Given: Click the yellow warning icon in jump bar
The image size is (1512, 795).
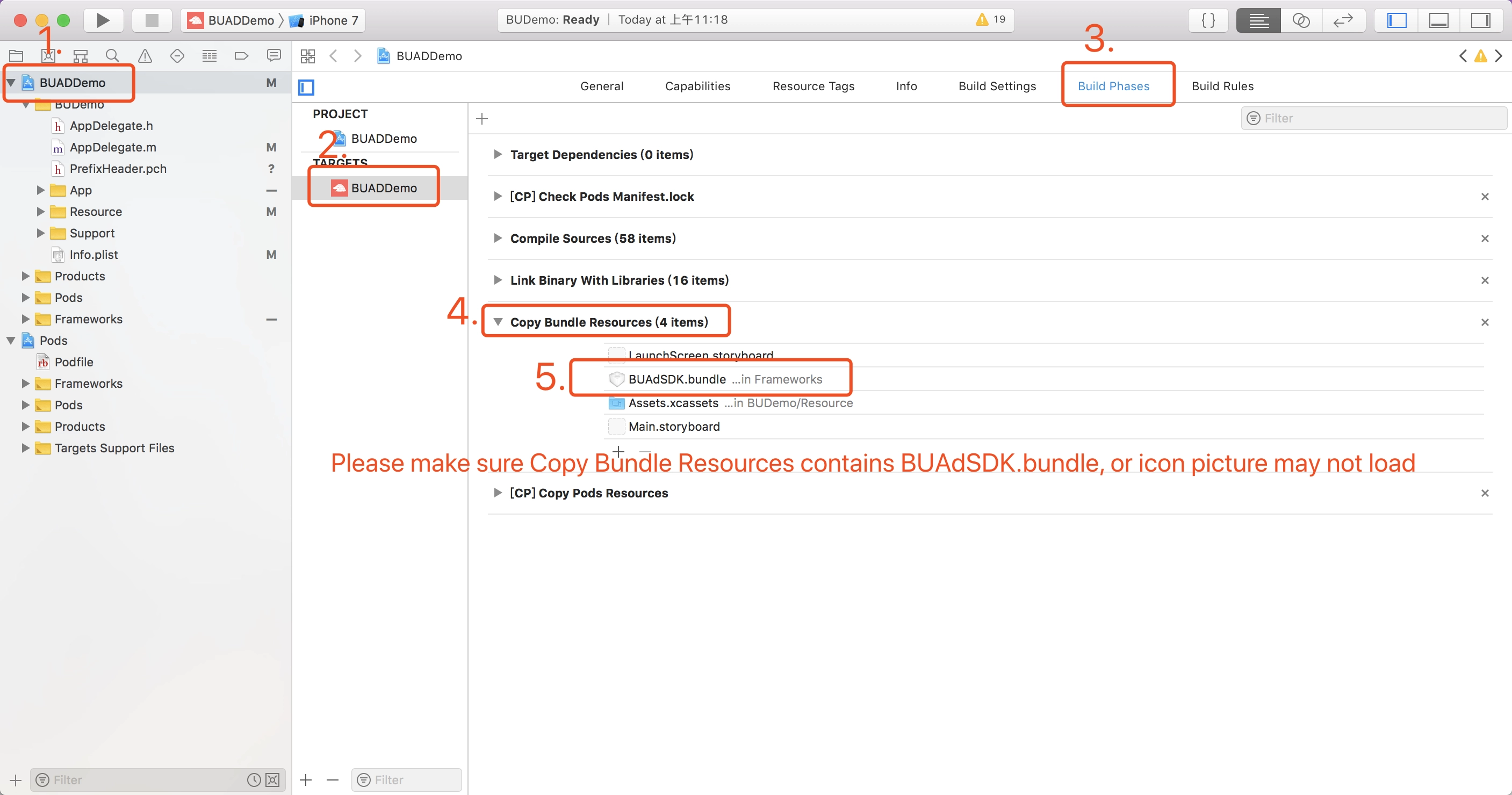Looking at the screenshot, I should pyautogui.click(x=1481, y=56).
